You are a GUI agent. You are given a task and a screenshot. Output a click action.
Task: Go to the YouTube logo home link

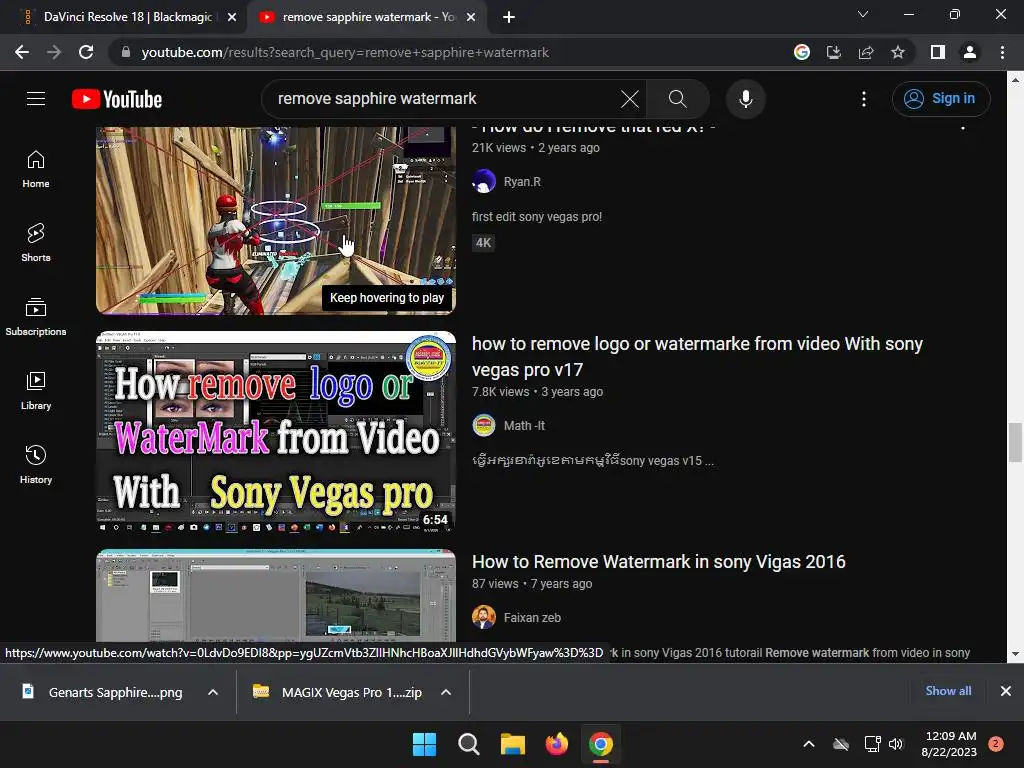pos(117,99)
